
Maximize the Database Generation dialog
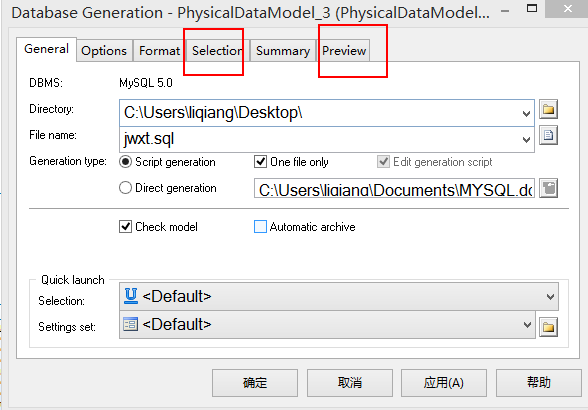532,8
